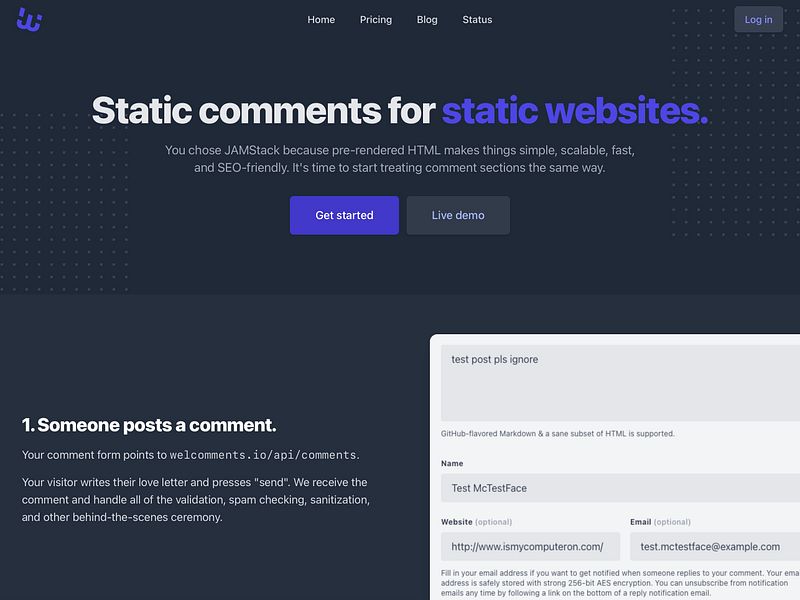Click the comment text area "test post pls ignore"
Viewport: 800px width, 600px height.
[x=620, y=383]
